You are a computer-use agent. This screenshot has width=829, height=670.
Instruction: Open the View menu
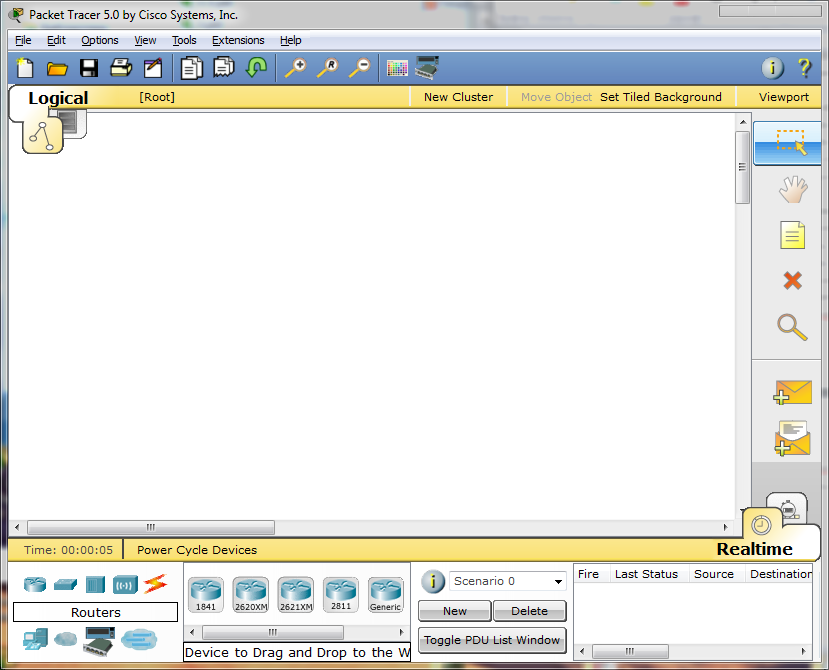tap(145, 40)
